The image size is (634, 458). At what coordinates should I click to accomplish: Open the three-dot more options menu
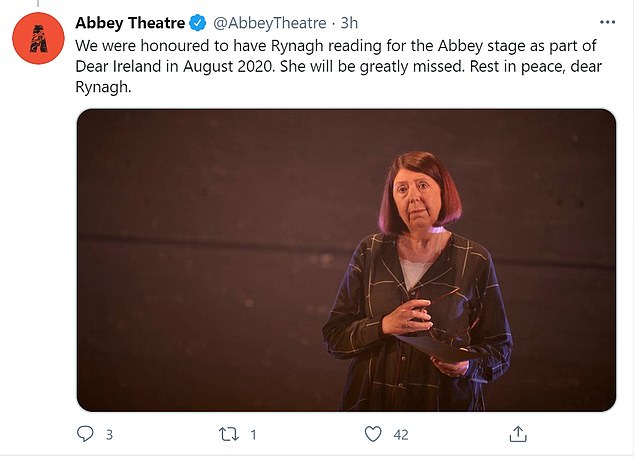pyautogui.click(x=607, y=22)
